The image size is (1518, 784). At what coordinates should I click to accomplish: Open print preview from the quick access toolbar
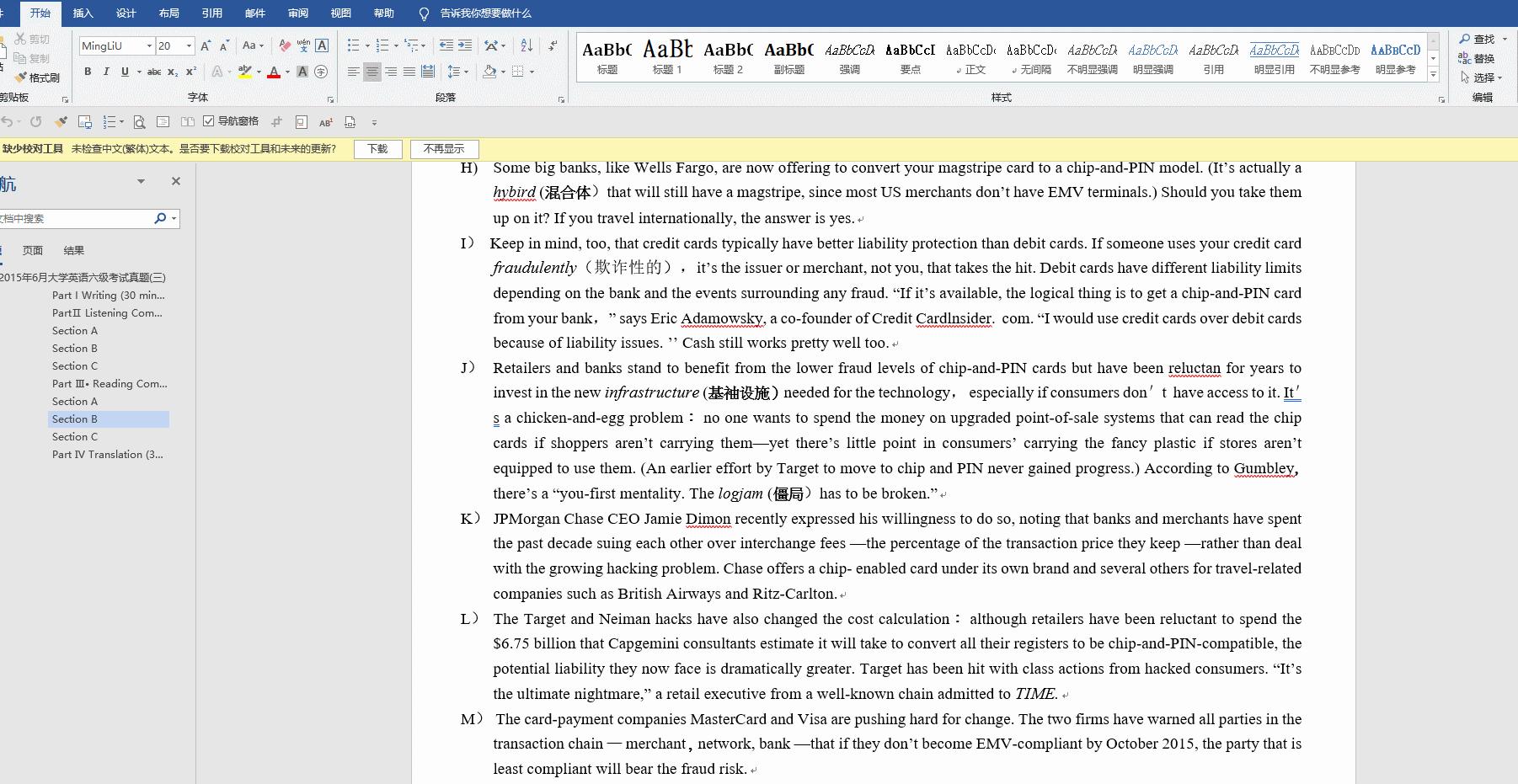pyautogui.click(x=139, y=122)
